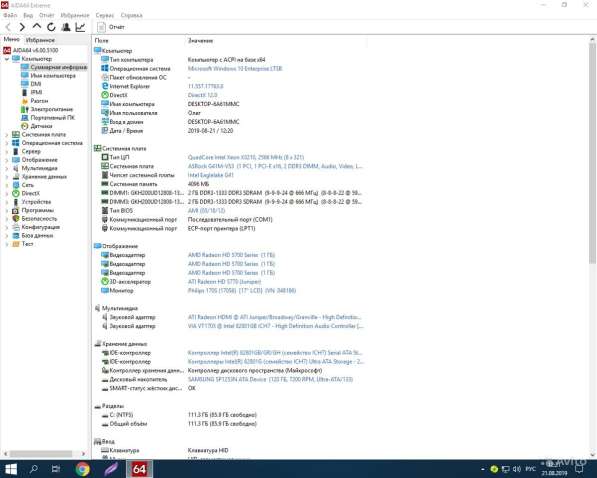The height and width of the screenshot is (478, 597).
Task: Open Favorites manager person icon in toolbar
Action: 66,27
